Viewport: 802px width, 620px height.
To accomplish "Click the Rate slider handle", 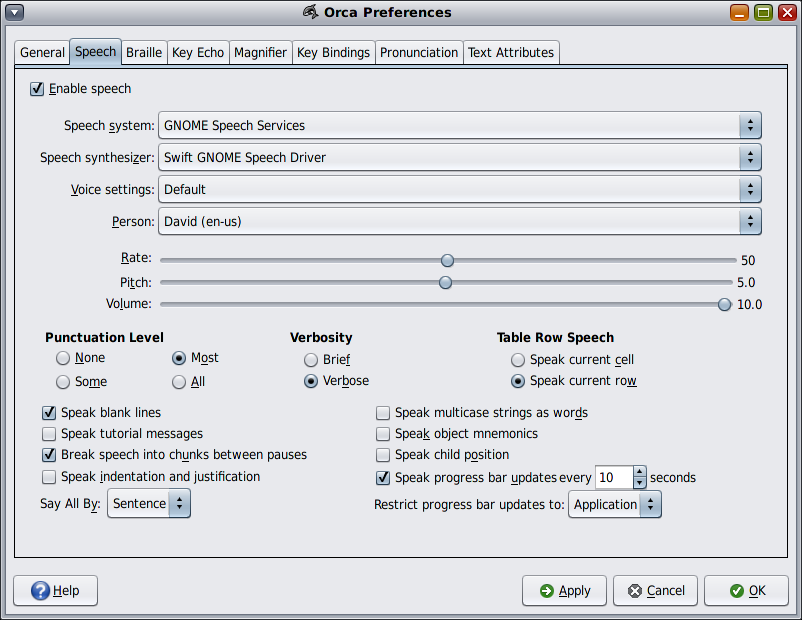I will [447, 260].
